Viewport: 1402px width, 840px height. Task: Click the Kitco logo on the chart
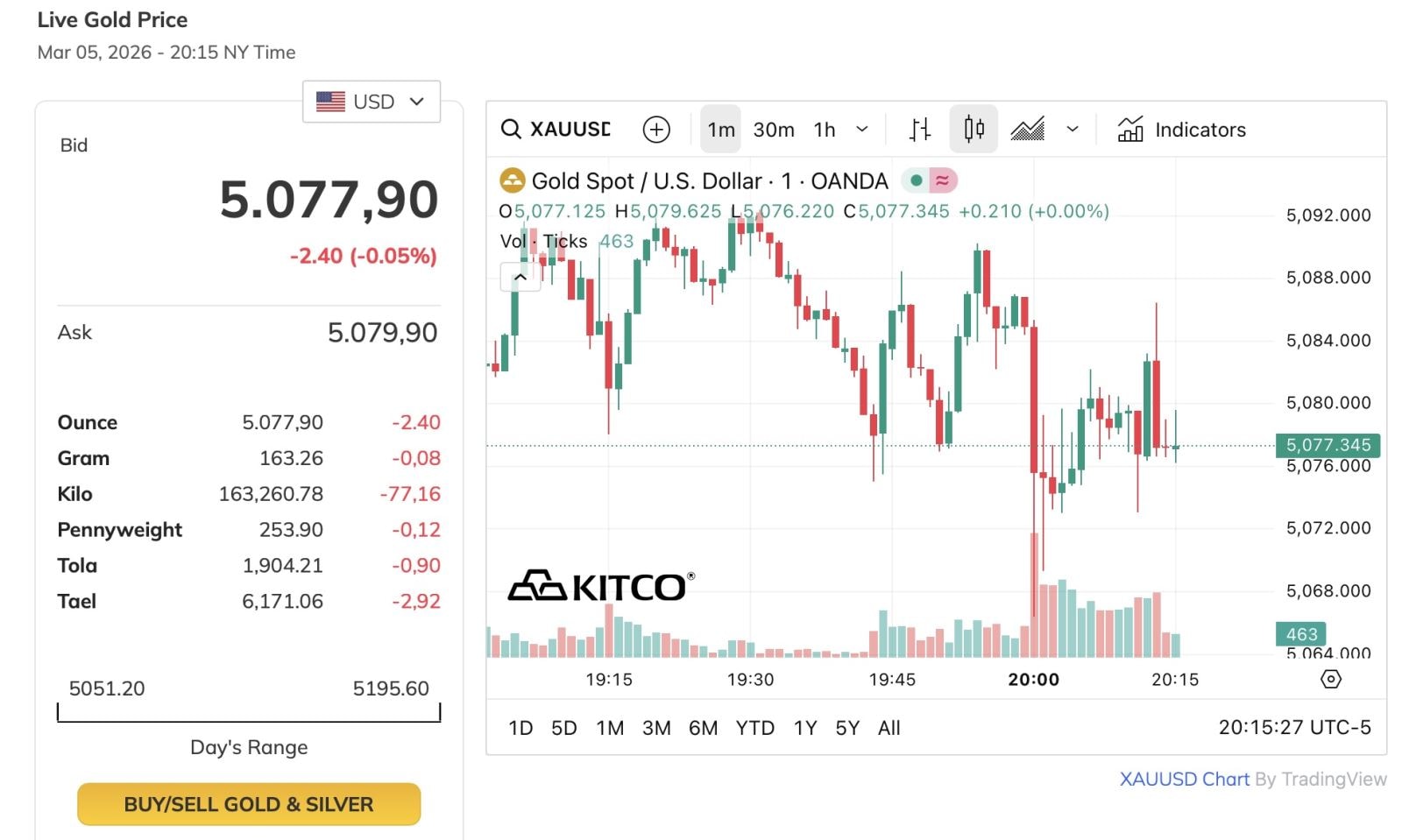pos(601,586)
